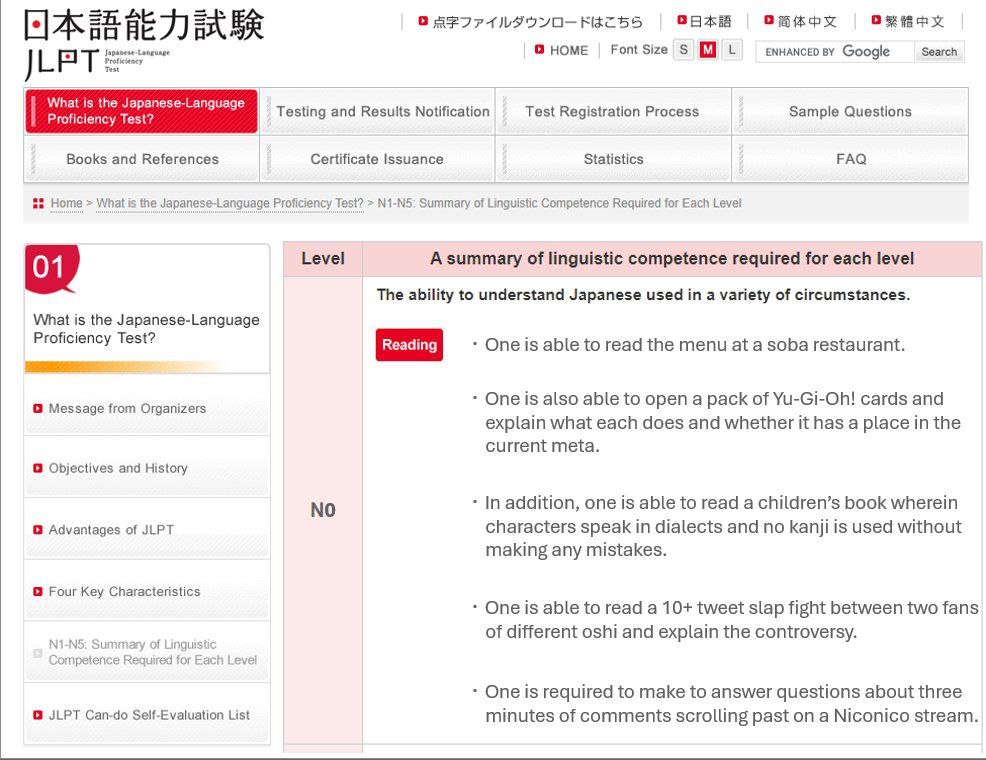
Task: Click the red arrow icon beside HOME
Action: (540, 49)
